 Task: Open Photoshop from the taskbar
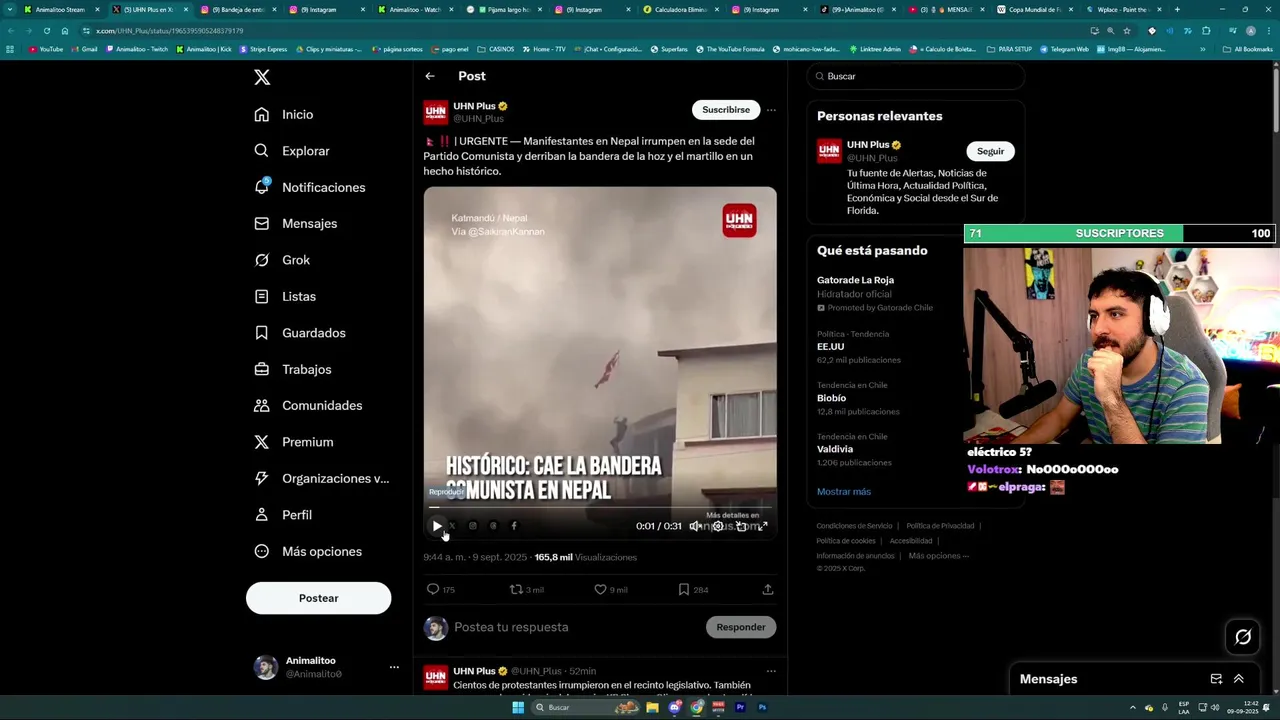[x=762, y=708]
